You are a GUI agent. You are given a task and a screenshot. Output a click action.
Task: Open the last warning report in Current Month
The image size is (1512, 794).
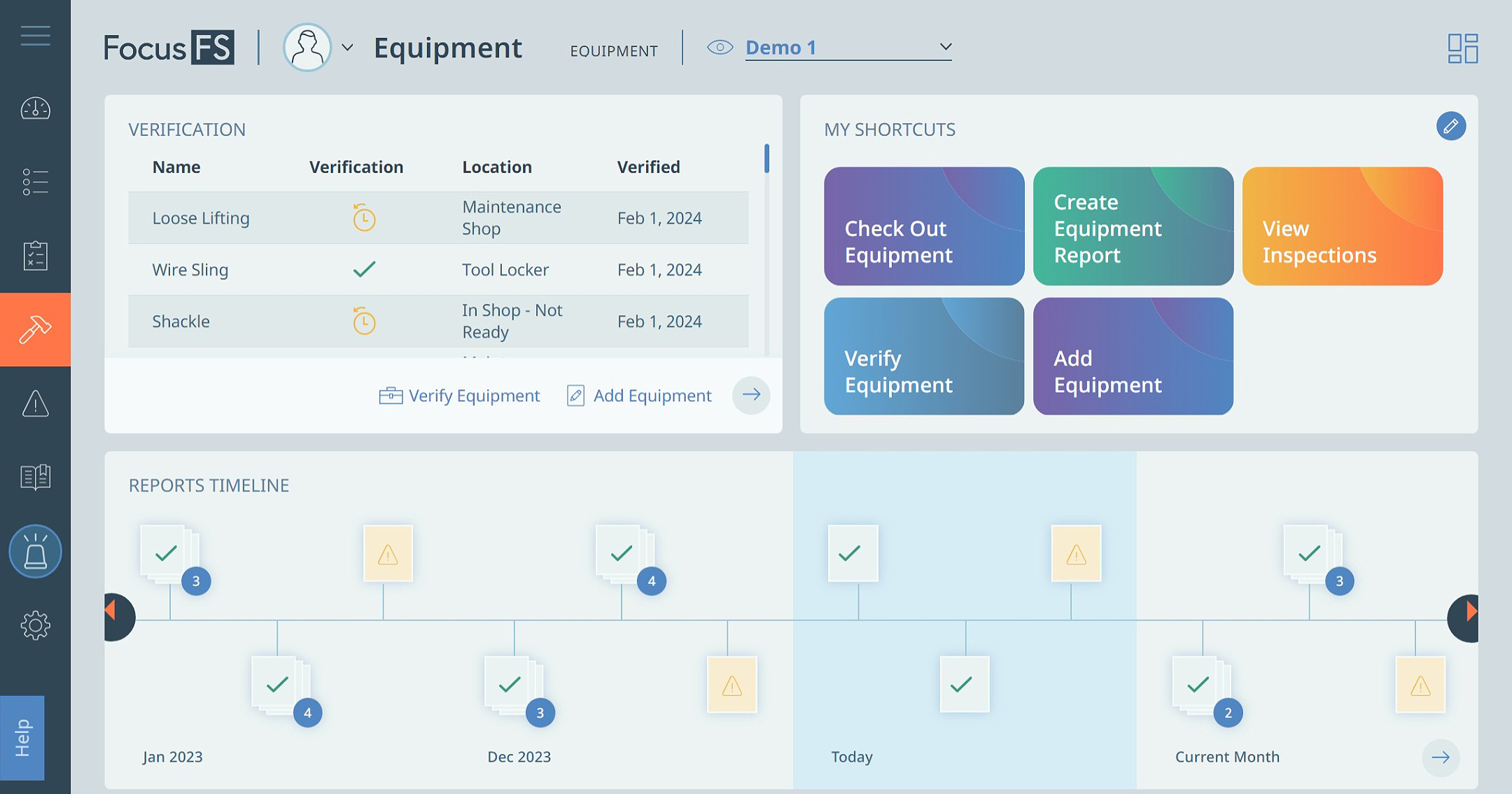1420,684
